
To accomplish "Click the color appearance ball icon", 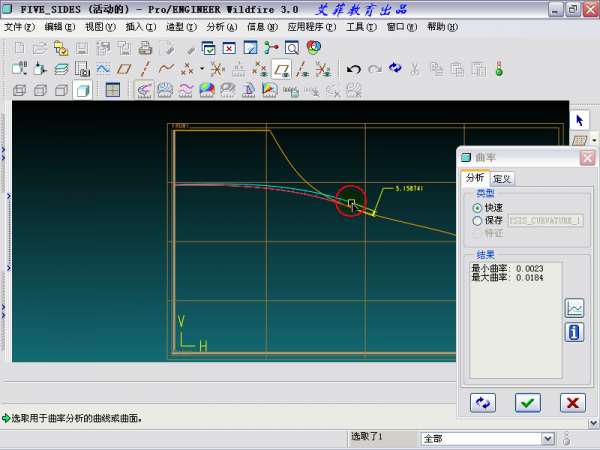I will [313, 47].
